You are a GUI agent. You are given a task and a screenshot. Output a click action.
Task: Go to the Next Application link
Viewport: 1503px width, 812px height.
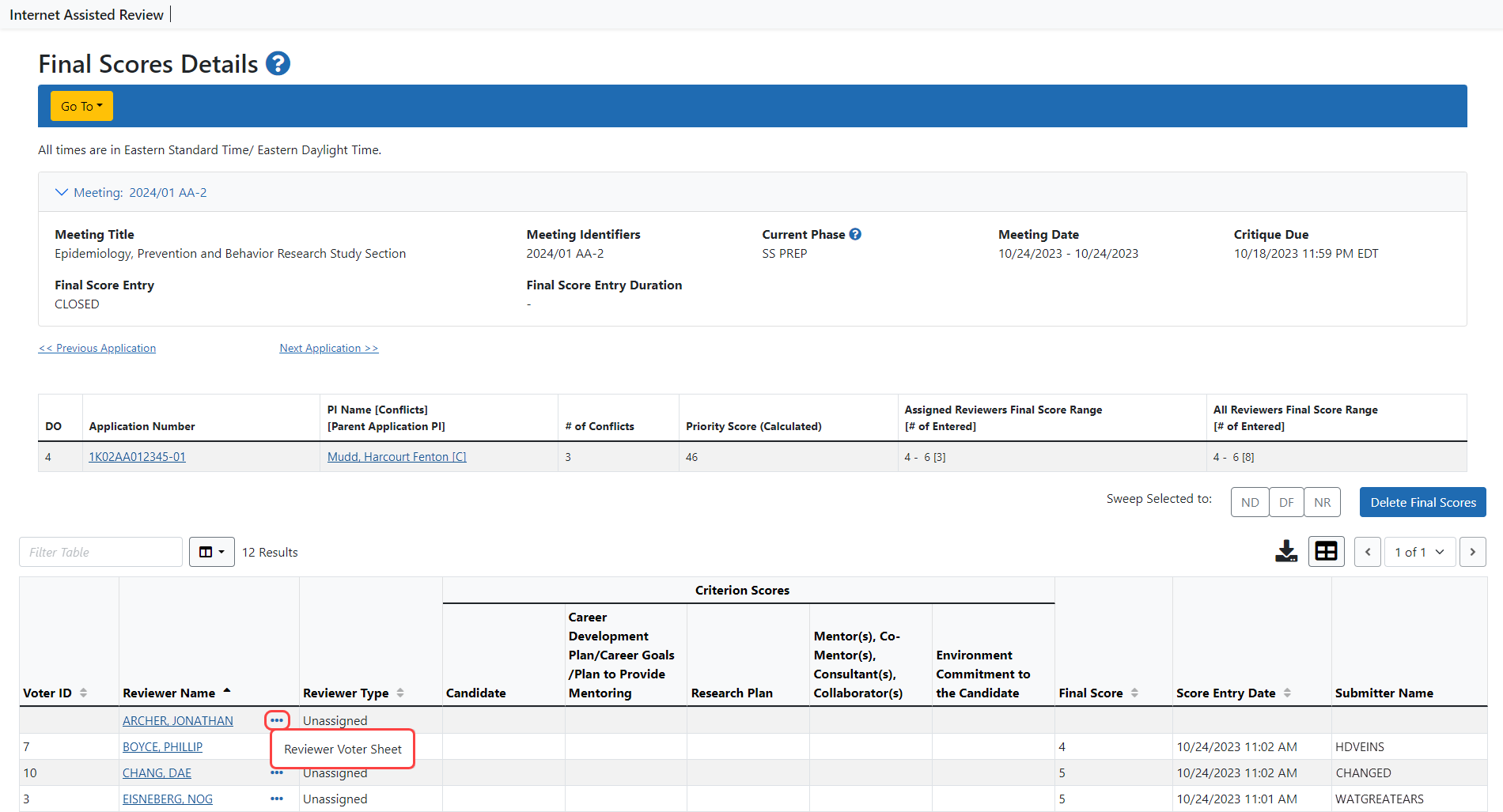(x=329, y=348)
